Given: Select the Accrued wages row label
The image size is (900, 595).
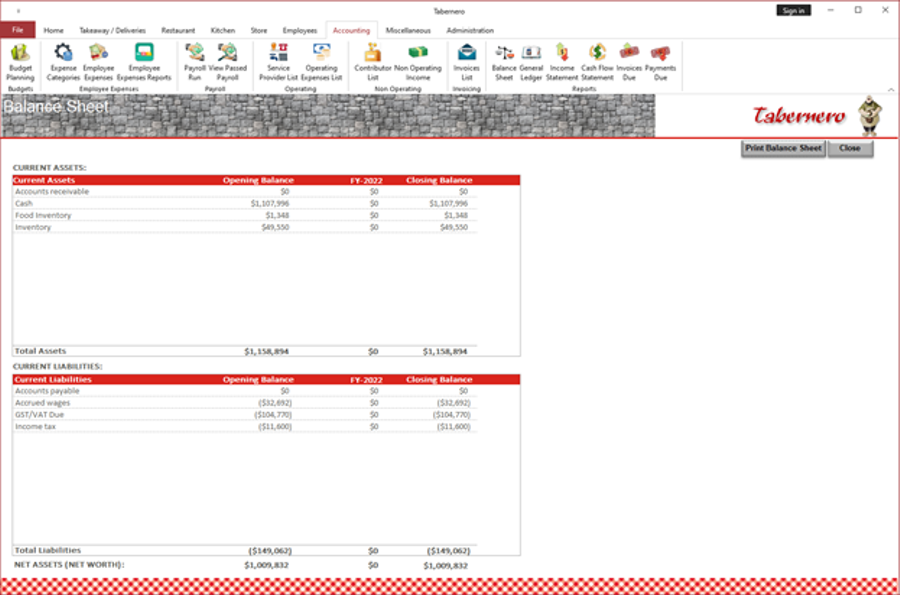Looking at the screenshot, I should [42, 403].
